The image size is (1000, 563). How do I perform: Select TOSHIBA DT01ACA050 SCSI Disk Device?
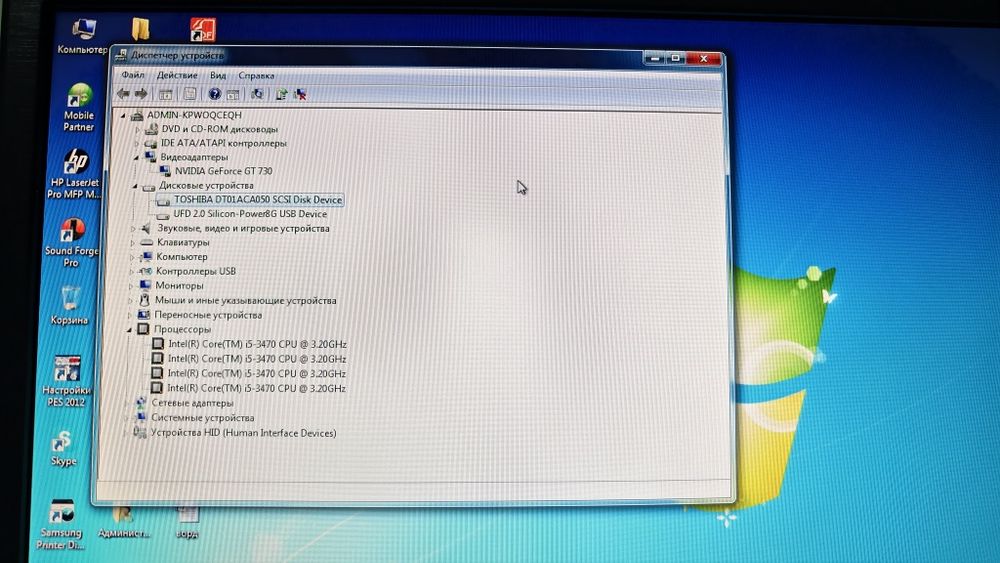(258, 200)
